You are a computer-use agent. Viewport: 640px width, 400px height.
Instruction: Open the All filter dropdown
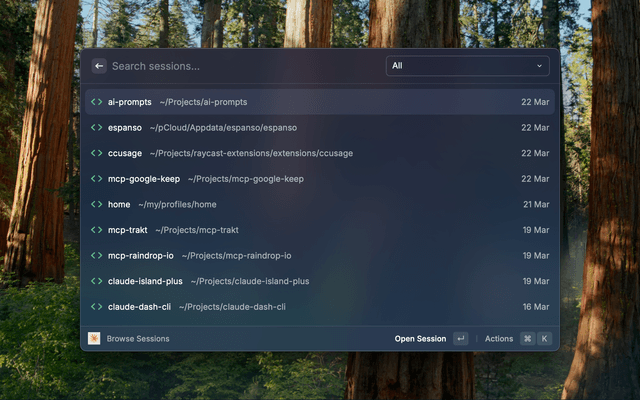coord(467,66)
